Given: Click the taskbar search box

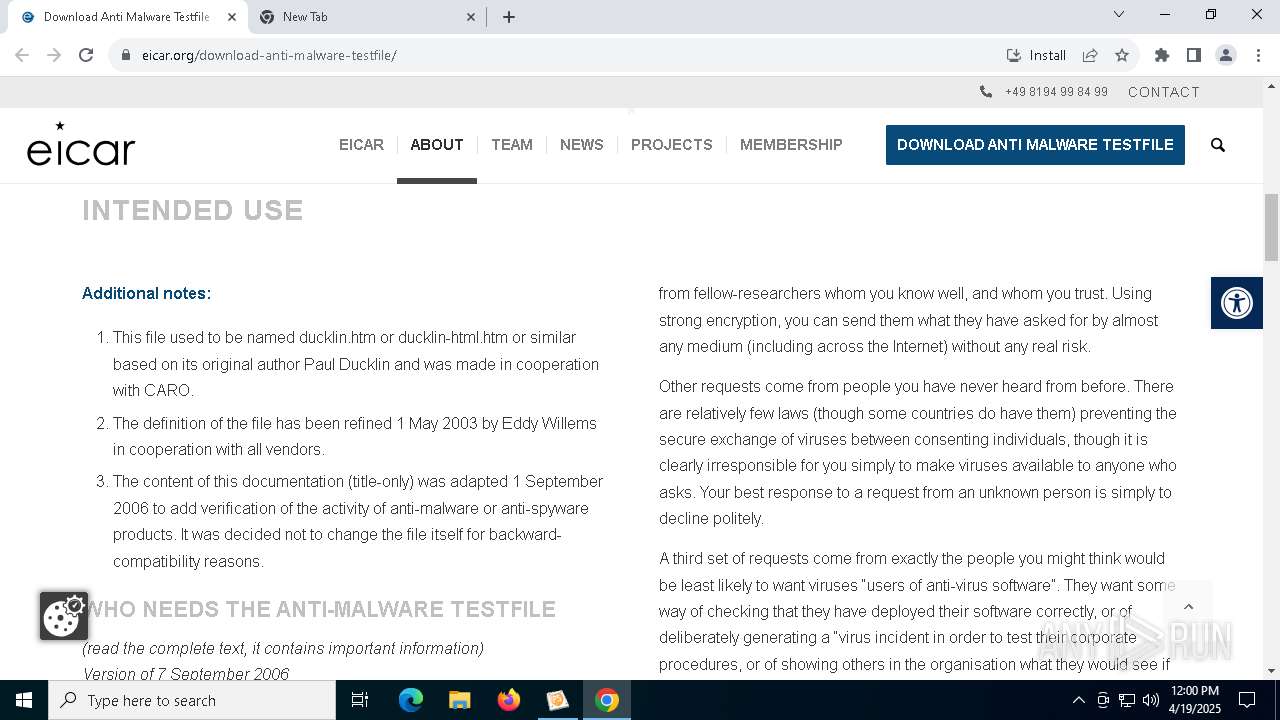Looking at the screenshot, I should (192, 700).
